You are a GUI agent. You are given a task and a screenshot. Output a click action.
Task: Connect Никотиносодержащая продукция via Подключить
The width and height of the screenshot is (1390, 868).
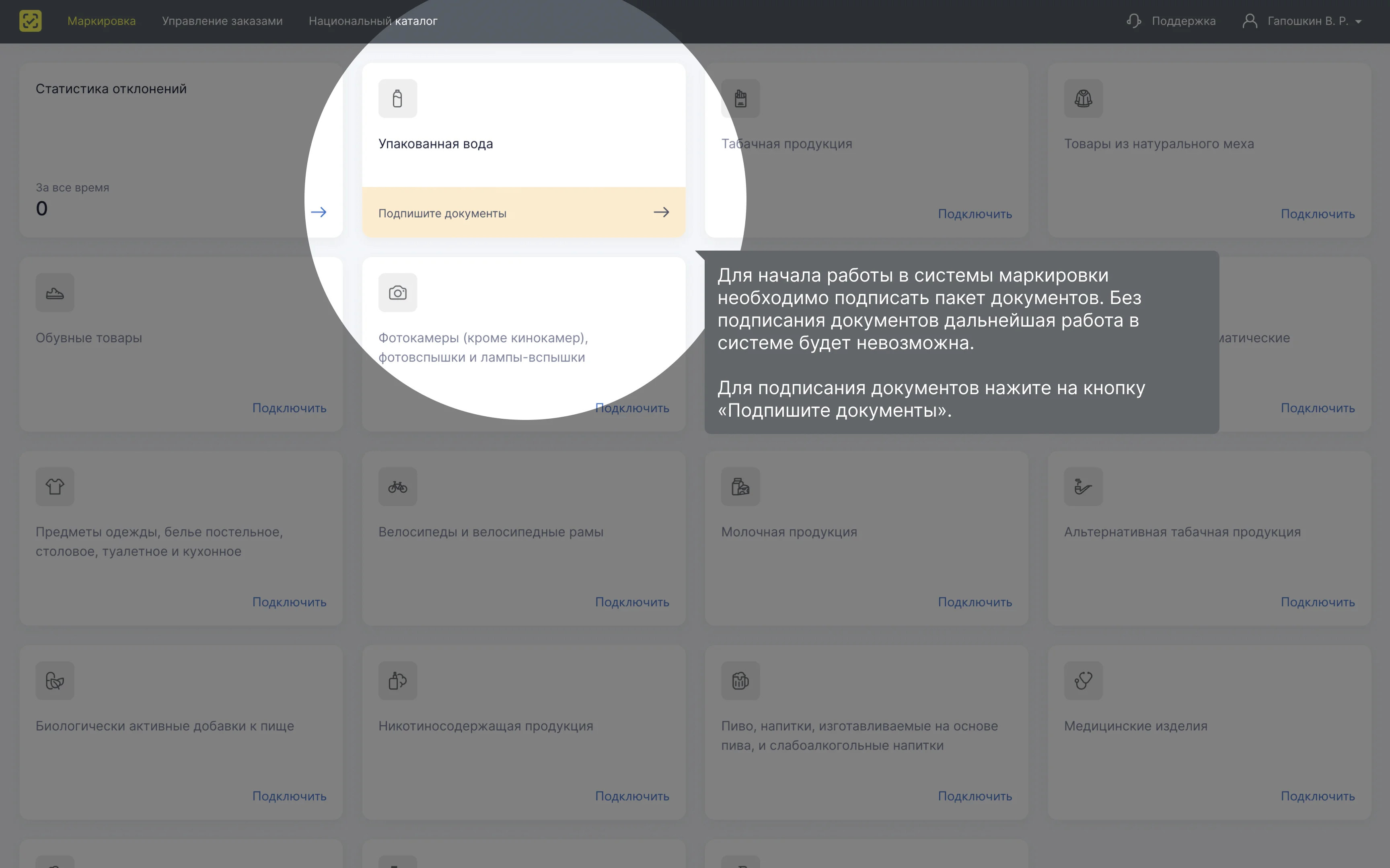click(632, 796)
